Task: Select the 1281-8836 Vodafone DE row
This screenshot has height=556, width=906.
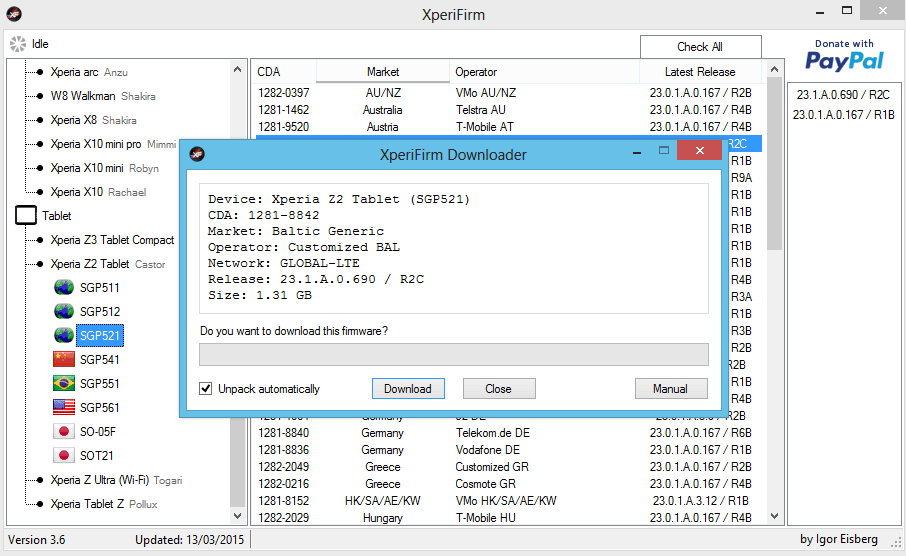Action: (507, 450)
